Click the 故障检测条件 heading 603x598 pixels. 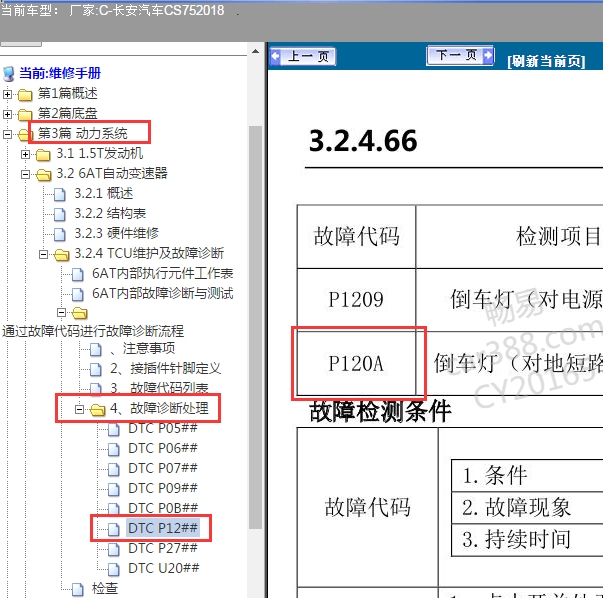coord(380,411)
